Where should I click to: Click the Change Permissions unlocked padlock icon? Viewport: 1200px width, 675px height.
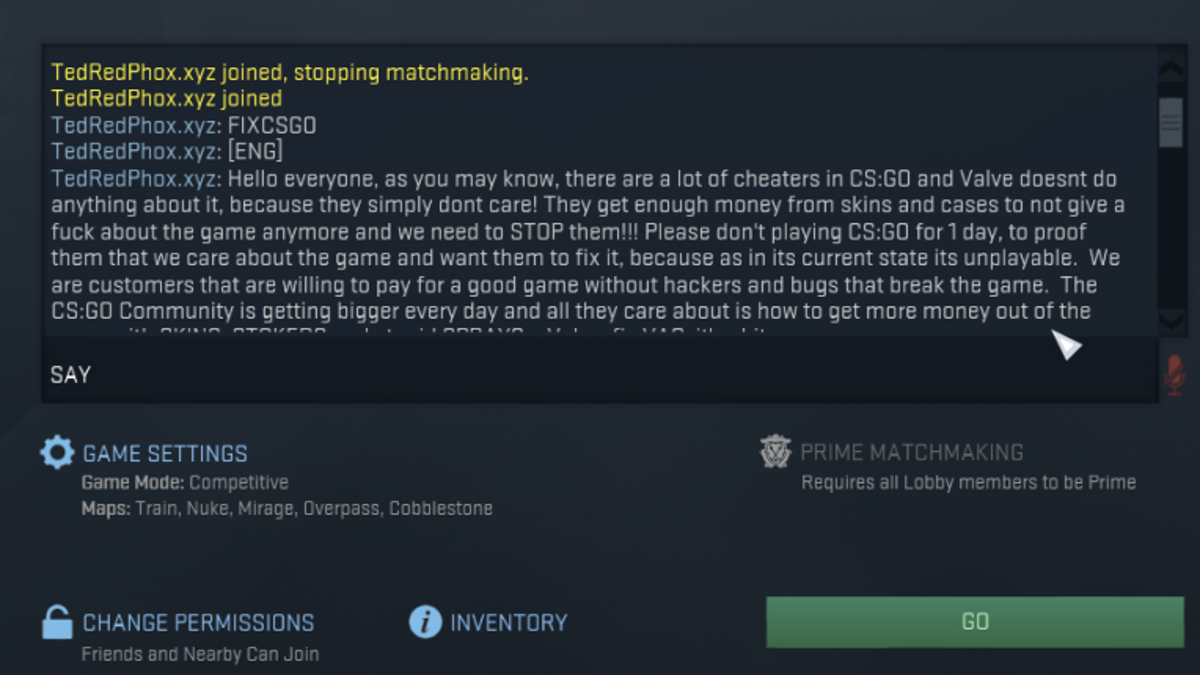click(x=57, y=622)
